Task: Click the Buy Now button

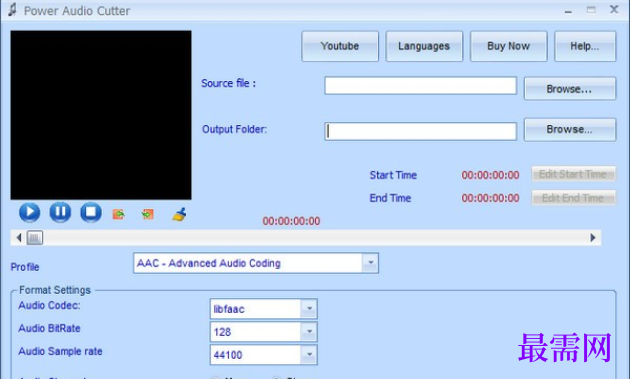Action: pyautogui.click(x=509, y=46)
